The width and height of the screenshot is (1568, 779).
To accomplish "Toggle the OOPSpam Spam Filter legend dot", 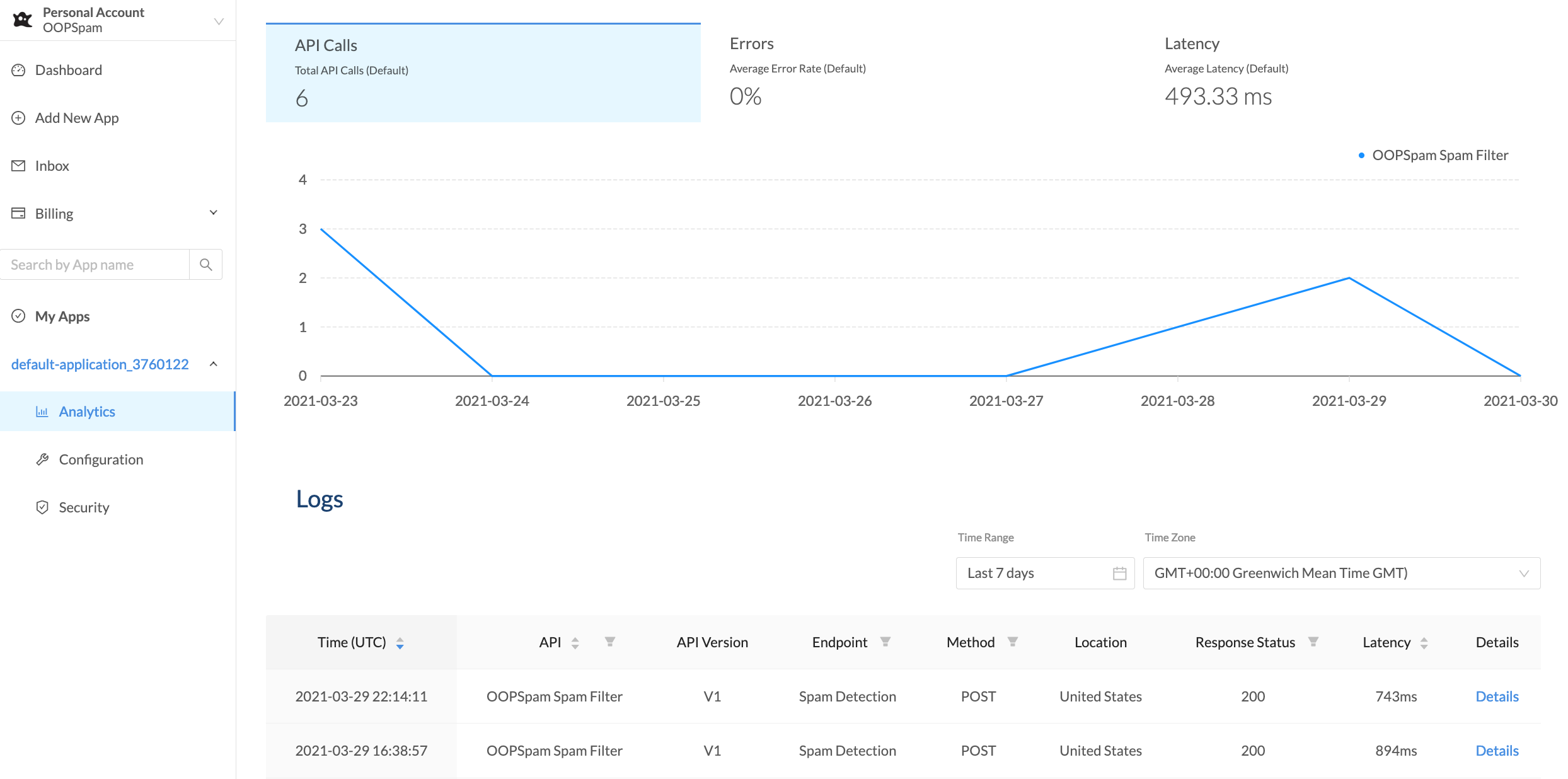I will coord(1361,155).
